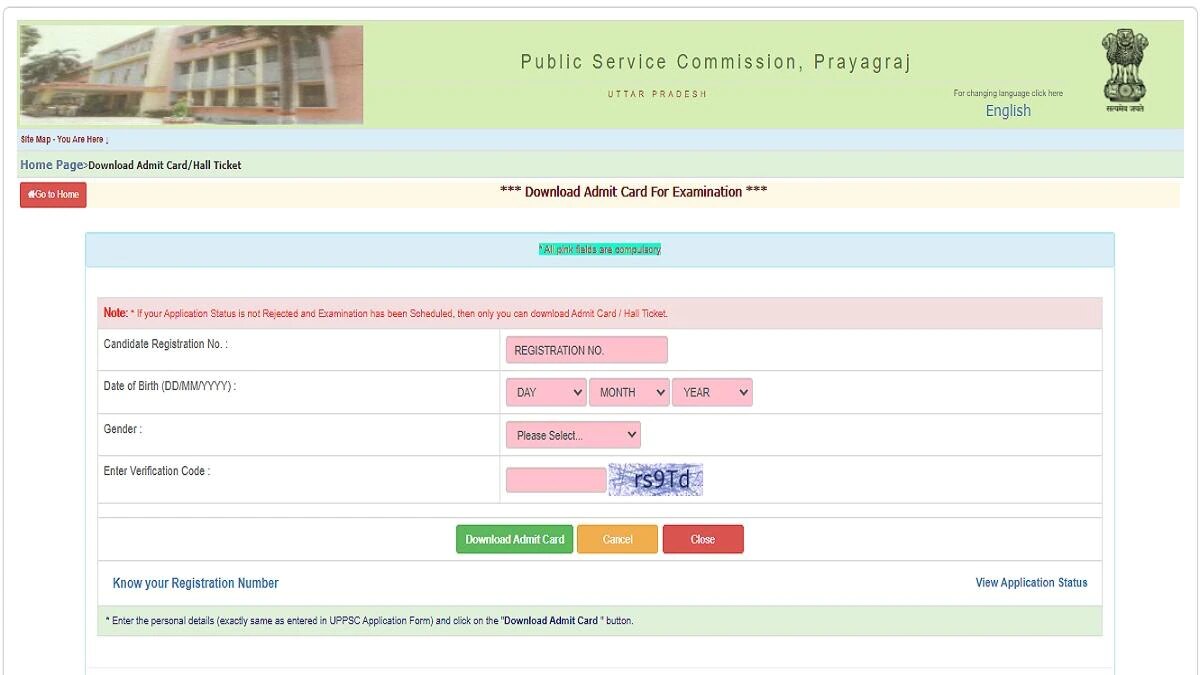The height and width of the screenshot is (675, 1200).
Task: Click the Cancel button
Action: click(617, 539)
